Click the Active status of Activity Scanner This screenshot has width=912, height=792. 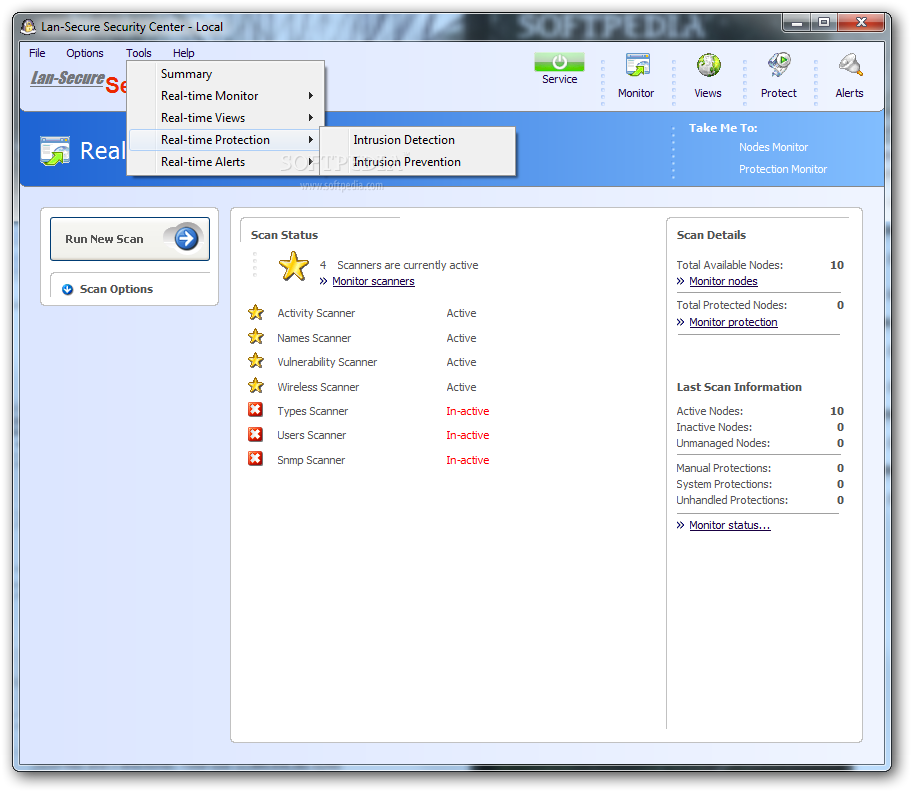(x=461, y=313)
